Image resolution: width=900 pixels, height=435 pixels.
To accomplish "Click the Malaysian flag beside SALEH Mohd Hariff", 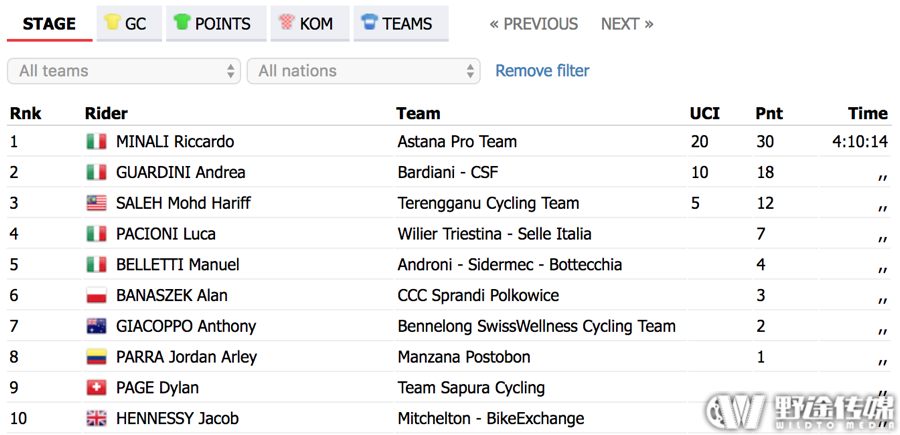I will pyautogui.click(x=96, y=203).
